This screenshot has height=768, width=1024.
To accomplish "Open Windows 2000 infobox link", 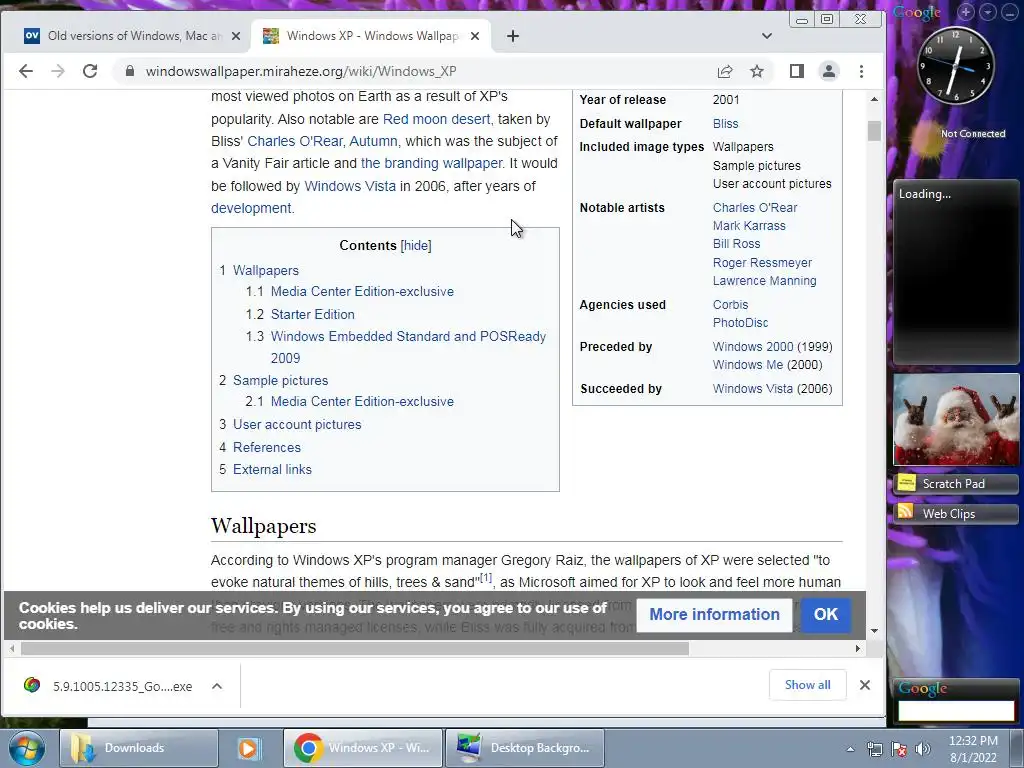I will [x=753, y=347].
